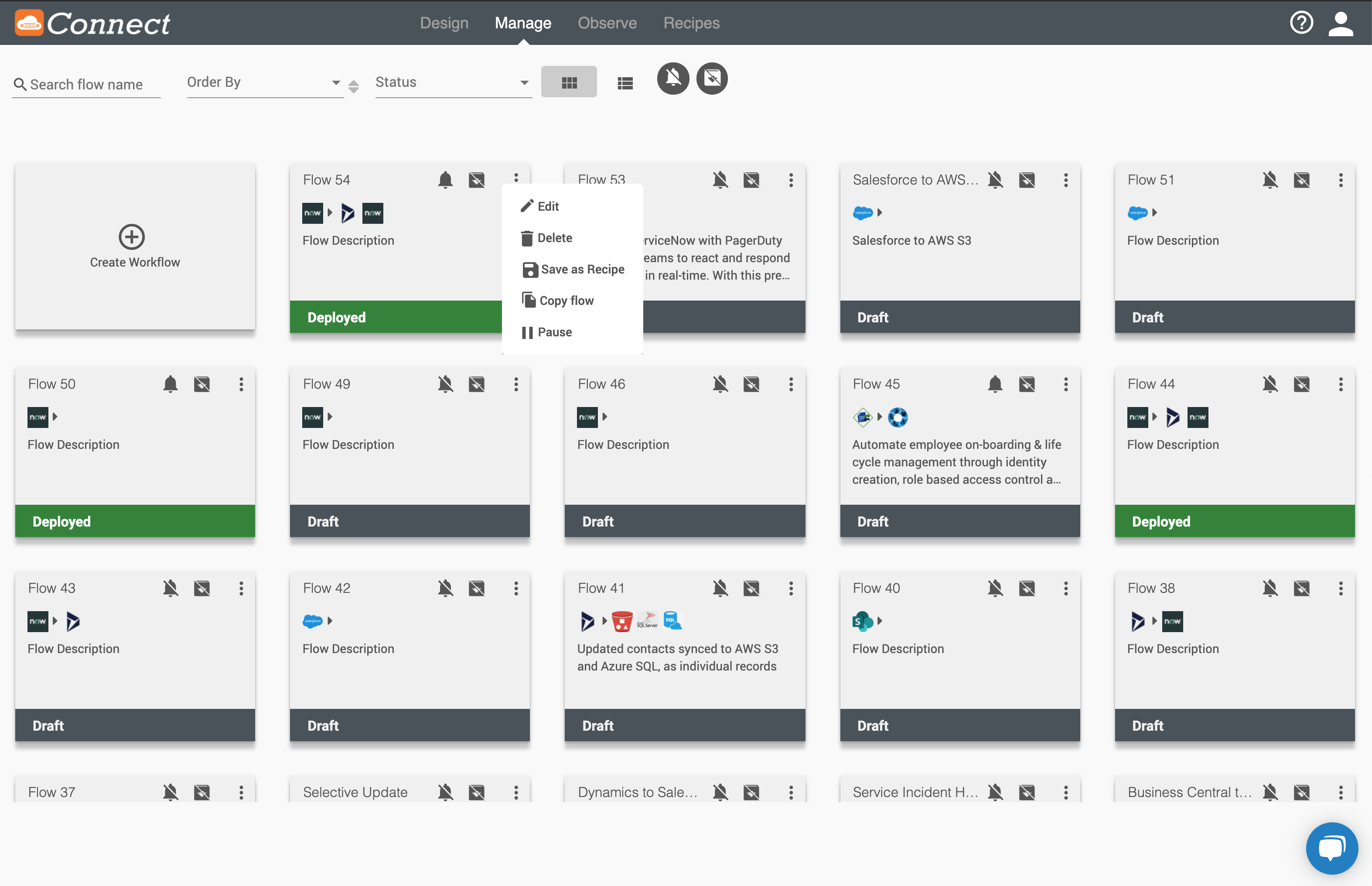Switch to the Recipes tab
1372x886 pixels.
pos(691,23)
